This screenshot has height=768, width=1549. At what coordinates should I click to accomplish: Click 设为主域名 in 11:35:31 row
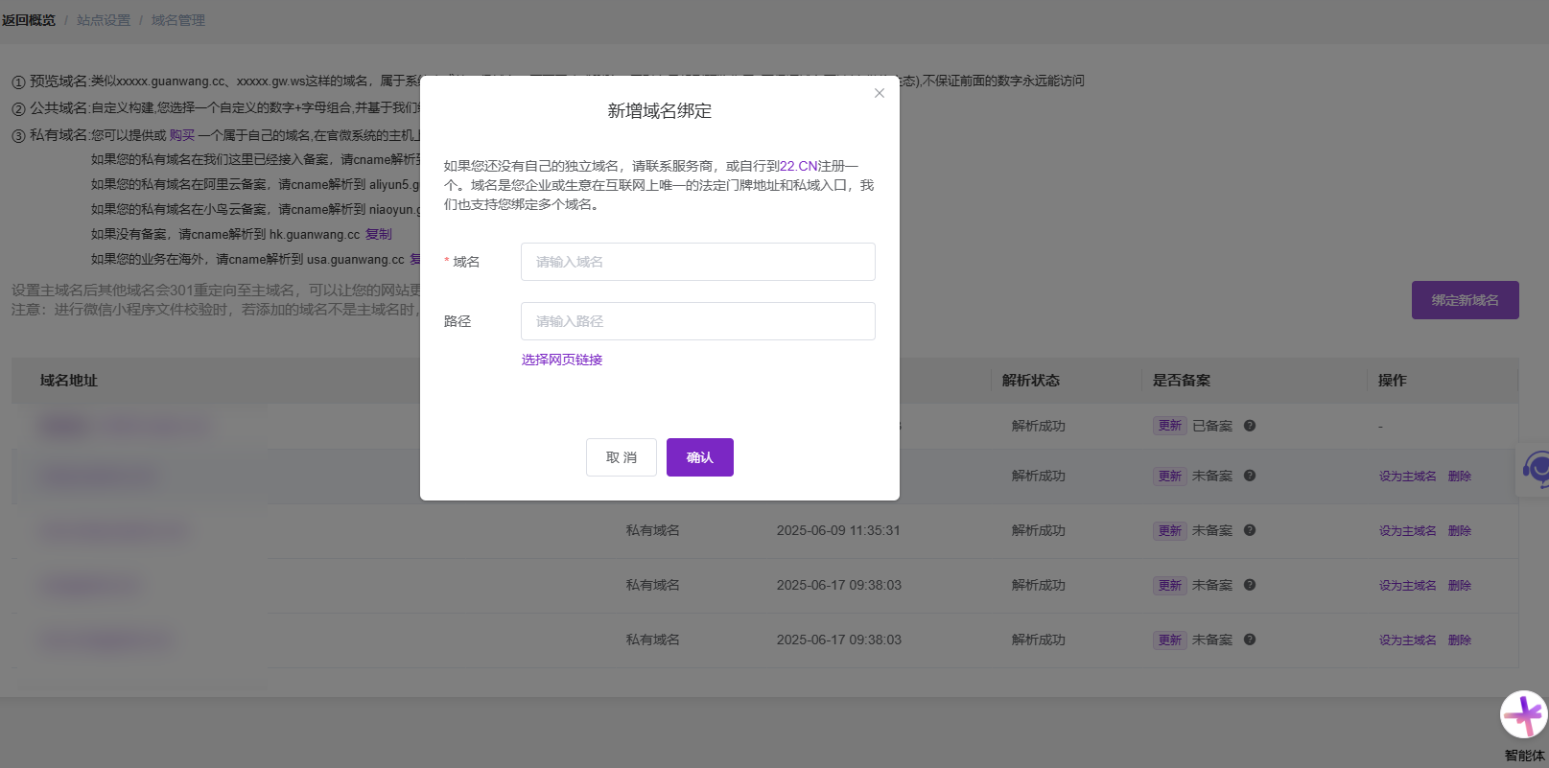1407,531
